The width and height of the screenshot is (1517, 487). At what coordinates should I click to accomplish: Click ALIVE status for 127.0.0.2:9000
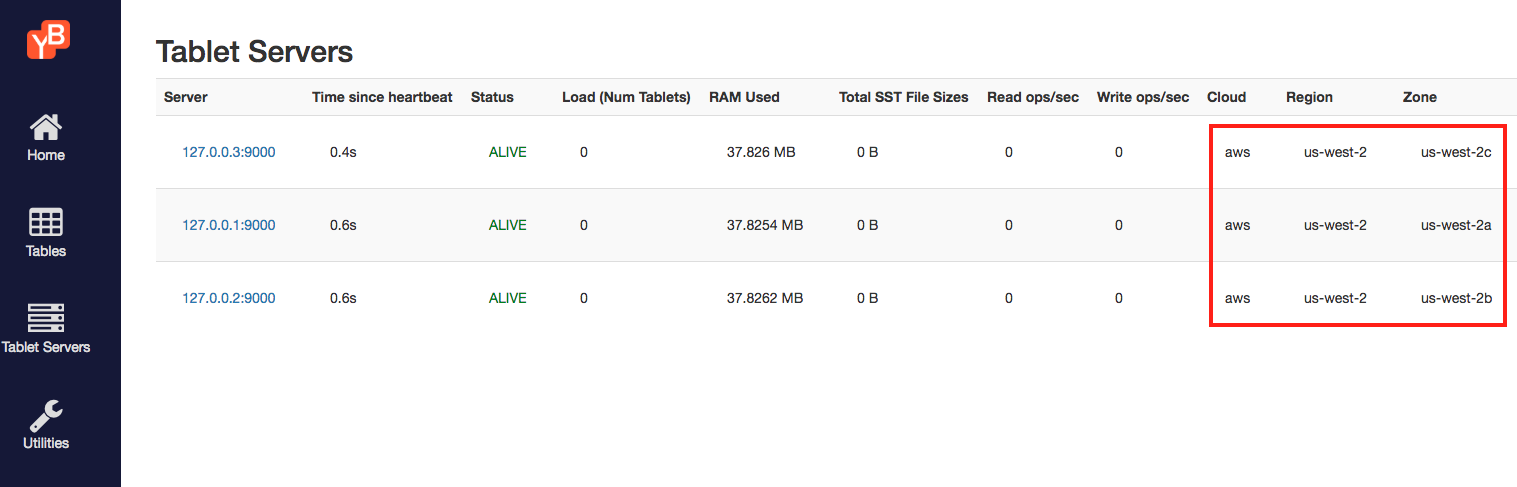click(x=507, y=298)
